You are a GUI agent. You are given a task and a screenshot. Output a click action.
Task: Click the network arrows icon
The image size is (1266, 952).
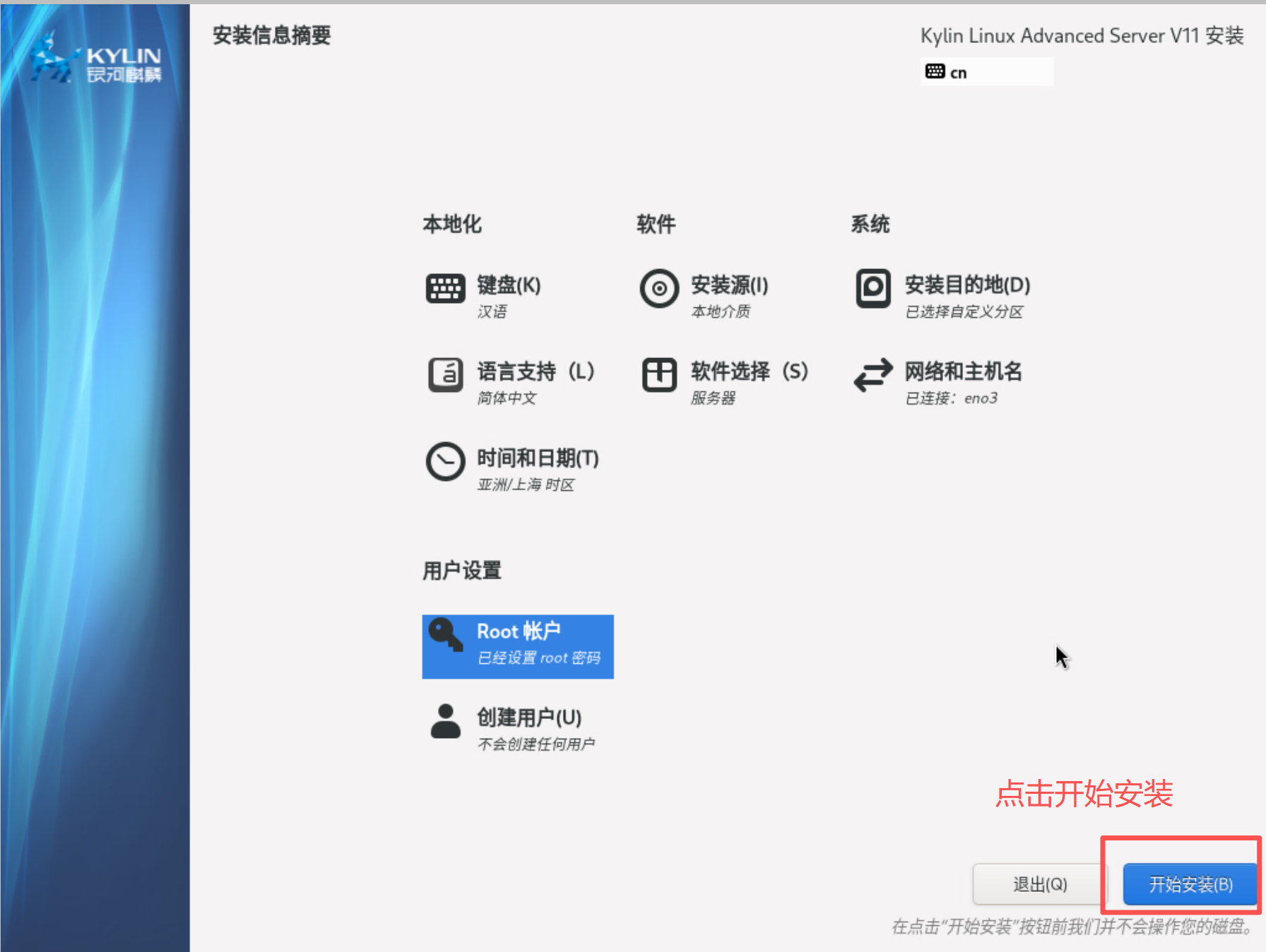[873, 374]
